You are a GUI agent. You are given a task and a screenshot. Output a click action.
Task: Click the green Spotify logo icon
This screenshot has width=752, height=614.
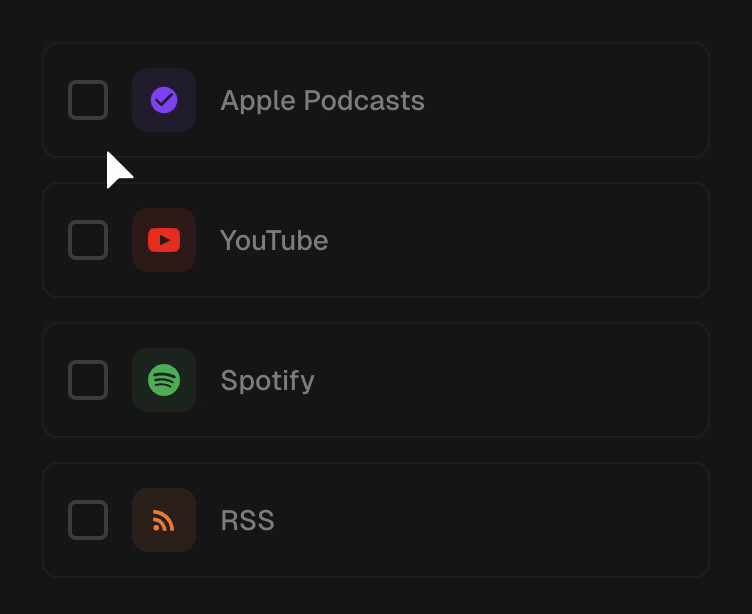tap(164, 380)
